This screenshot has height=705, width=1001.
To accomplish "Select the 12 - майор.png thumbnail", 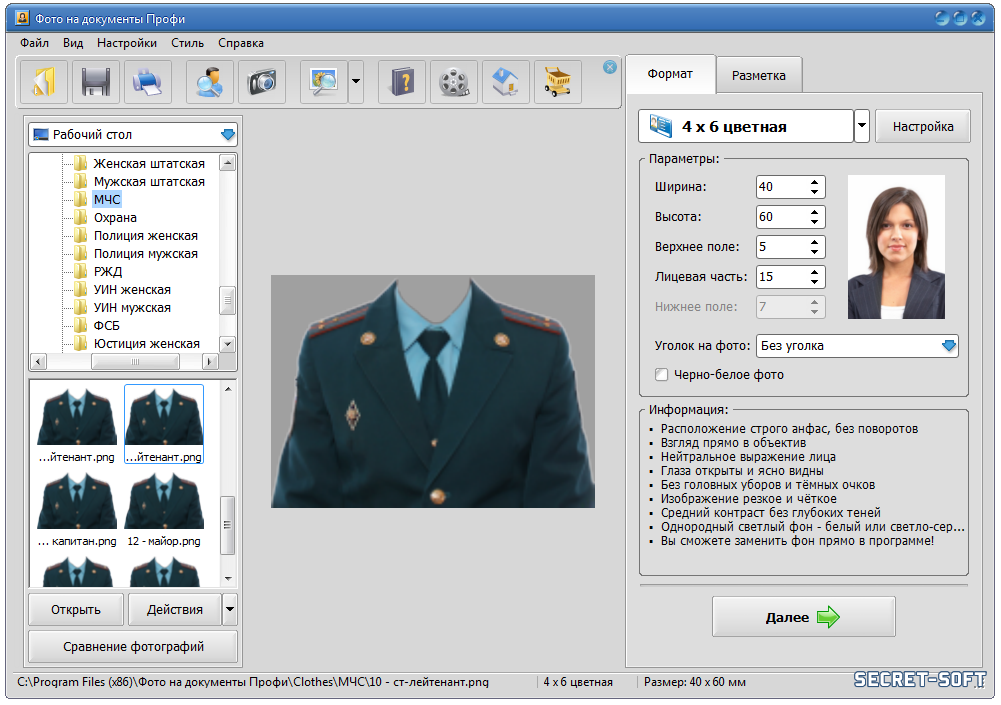I will [164, 510].
